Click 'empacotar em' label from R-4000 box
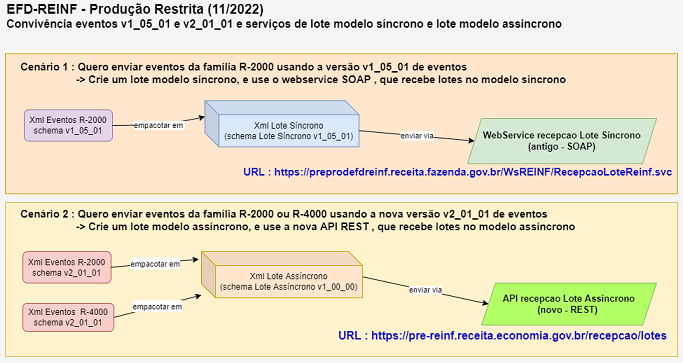 click(157, 307)
